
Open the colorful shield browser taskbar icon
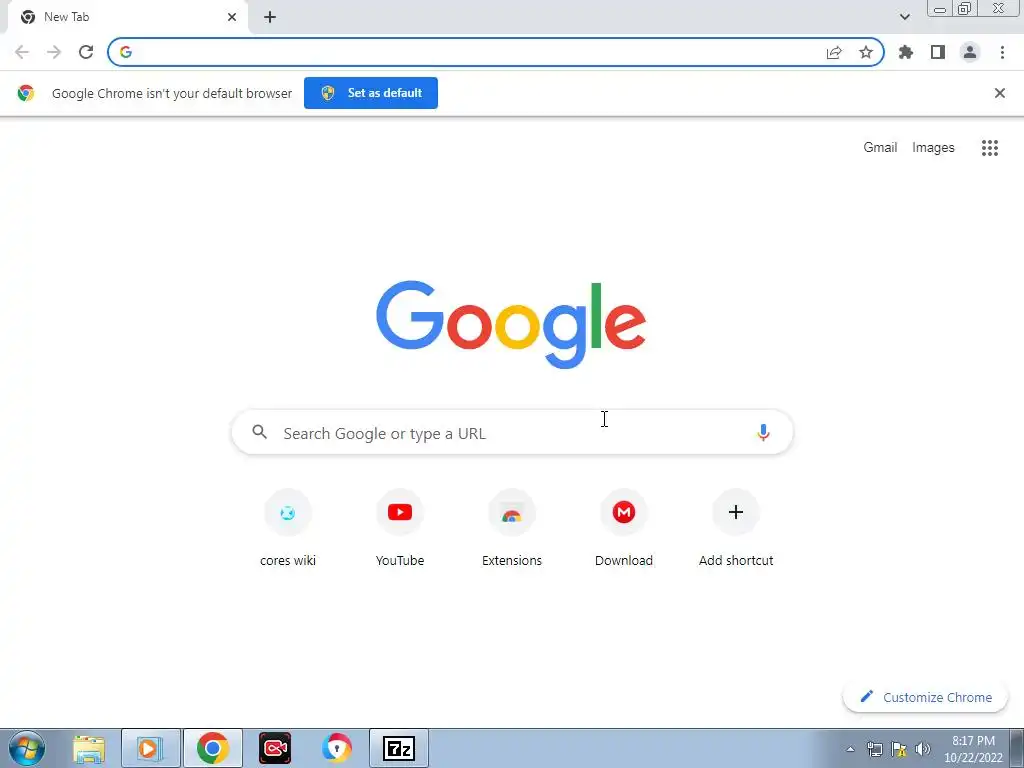click(x=337, y=748)
